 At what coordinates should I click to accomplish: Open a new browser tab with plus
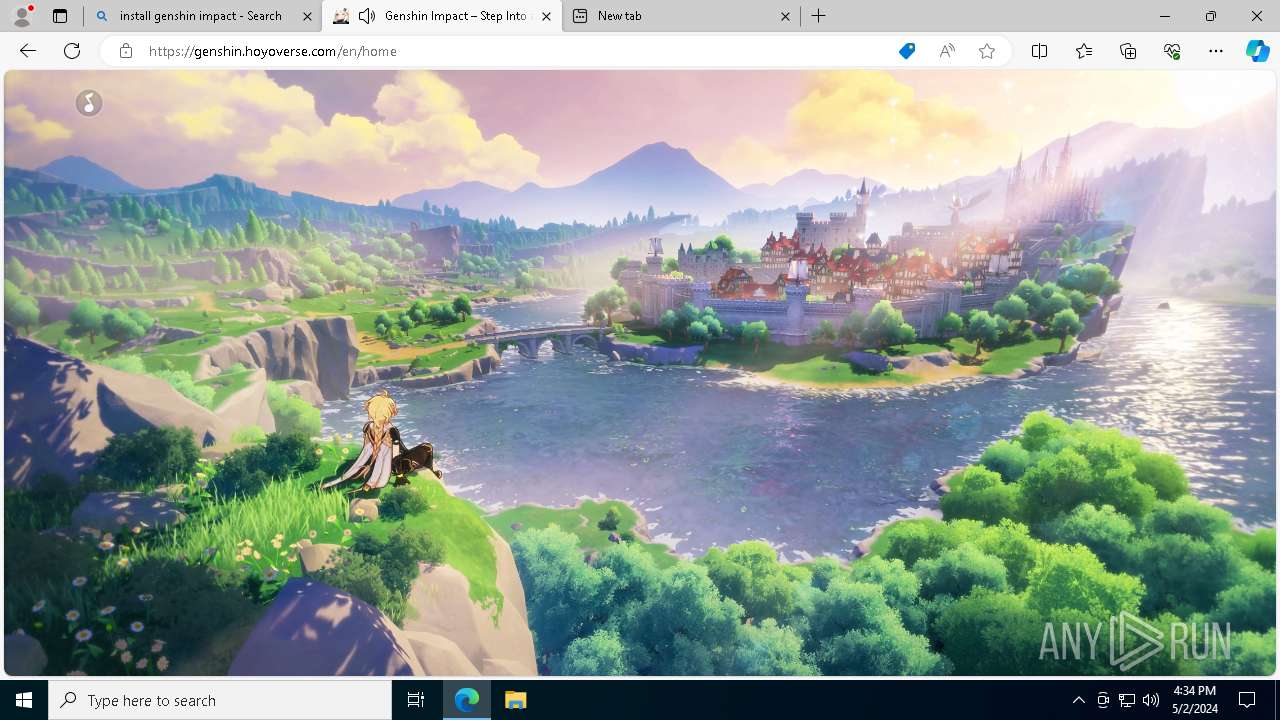click(818, 16)
